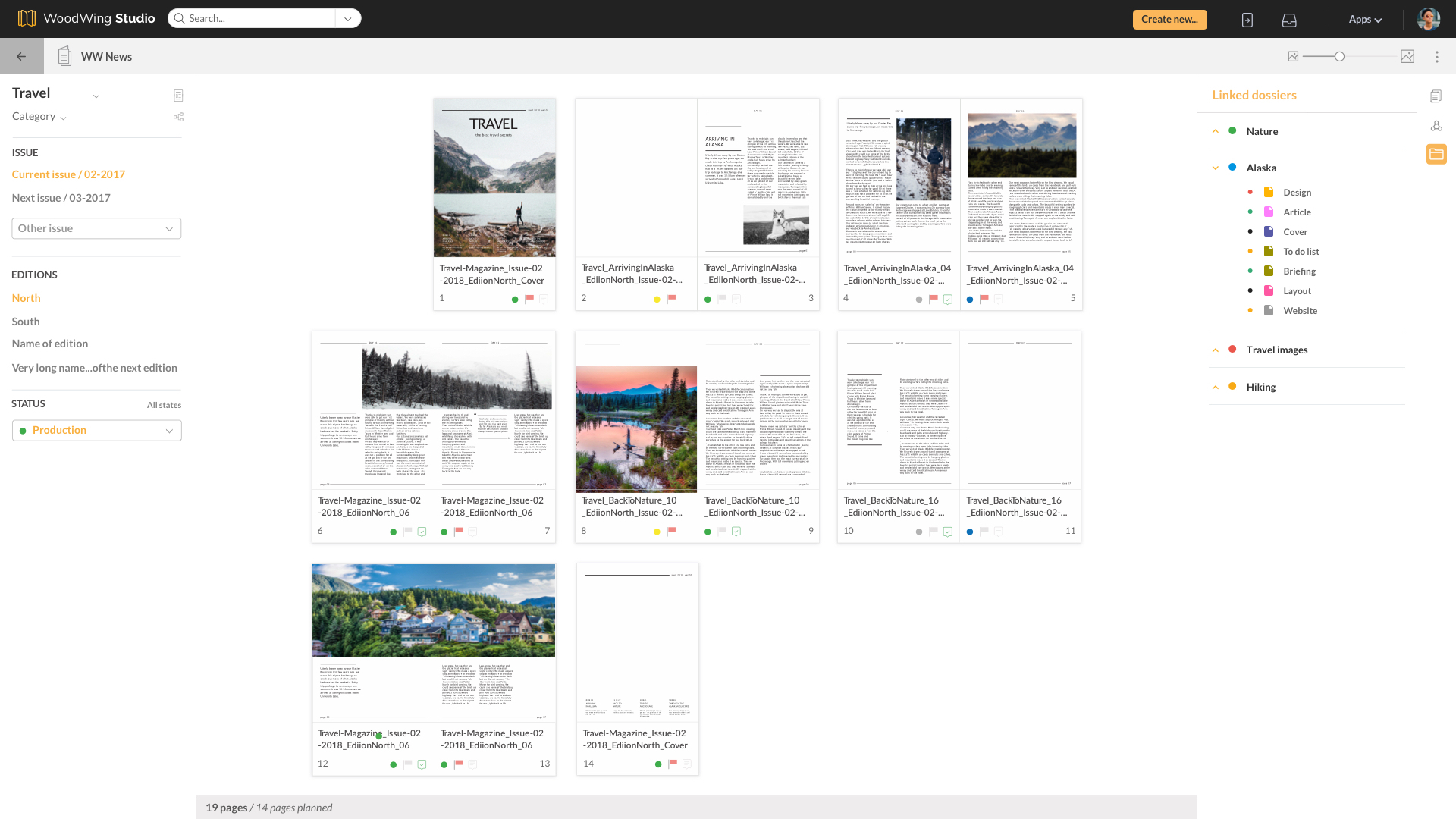The height and width of the screenshot is (819, 1456).
Task: Collapse the Alaska dossier
Action: [1216, 168]
